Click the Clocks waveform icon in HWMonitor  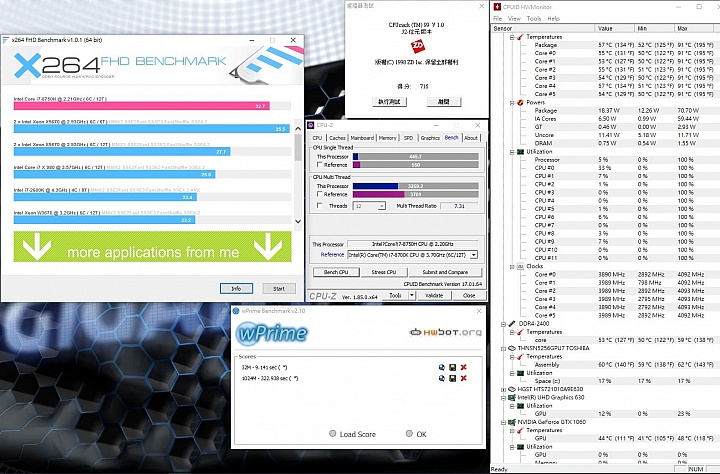coord(521,266)
